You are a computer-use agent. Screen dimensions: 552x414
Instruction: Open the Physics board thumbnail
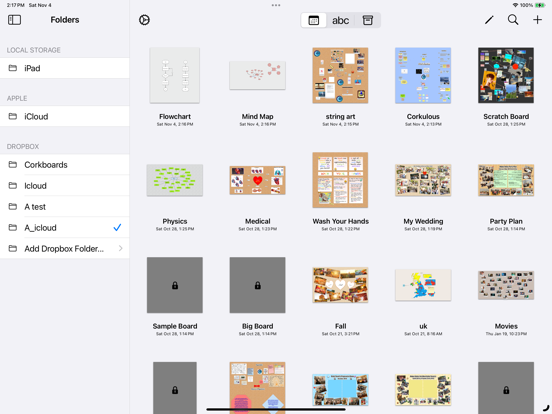[175, 180]
